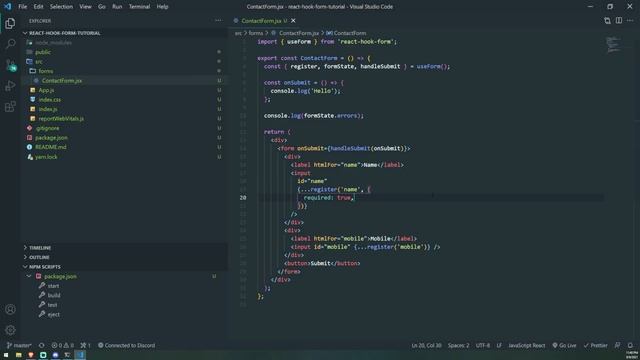Open the Extensions view

pos(10,107)
